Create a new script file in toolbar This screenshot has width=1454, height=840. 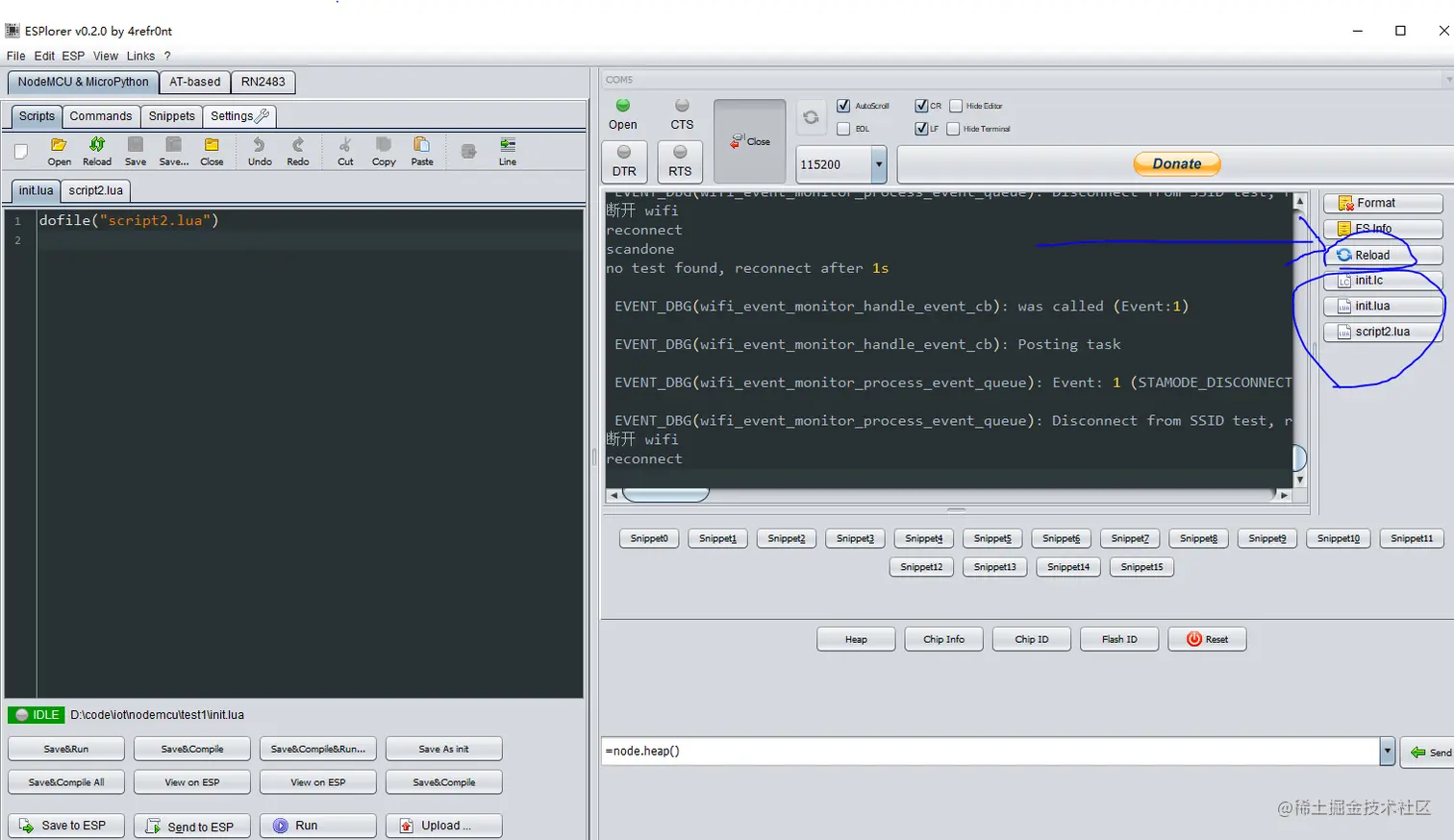click(21, 151)
